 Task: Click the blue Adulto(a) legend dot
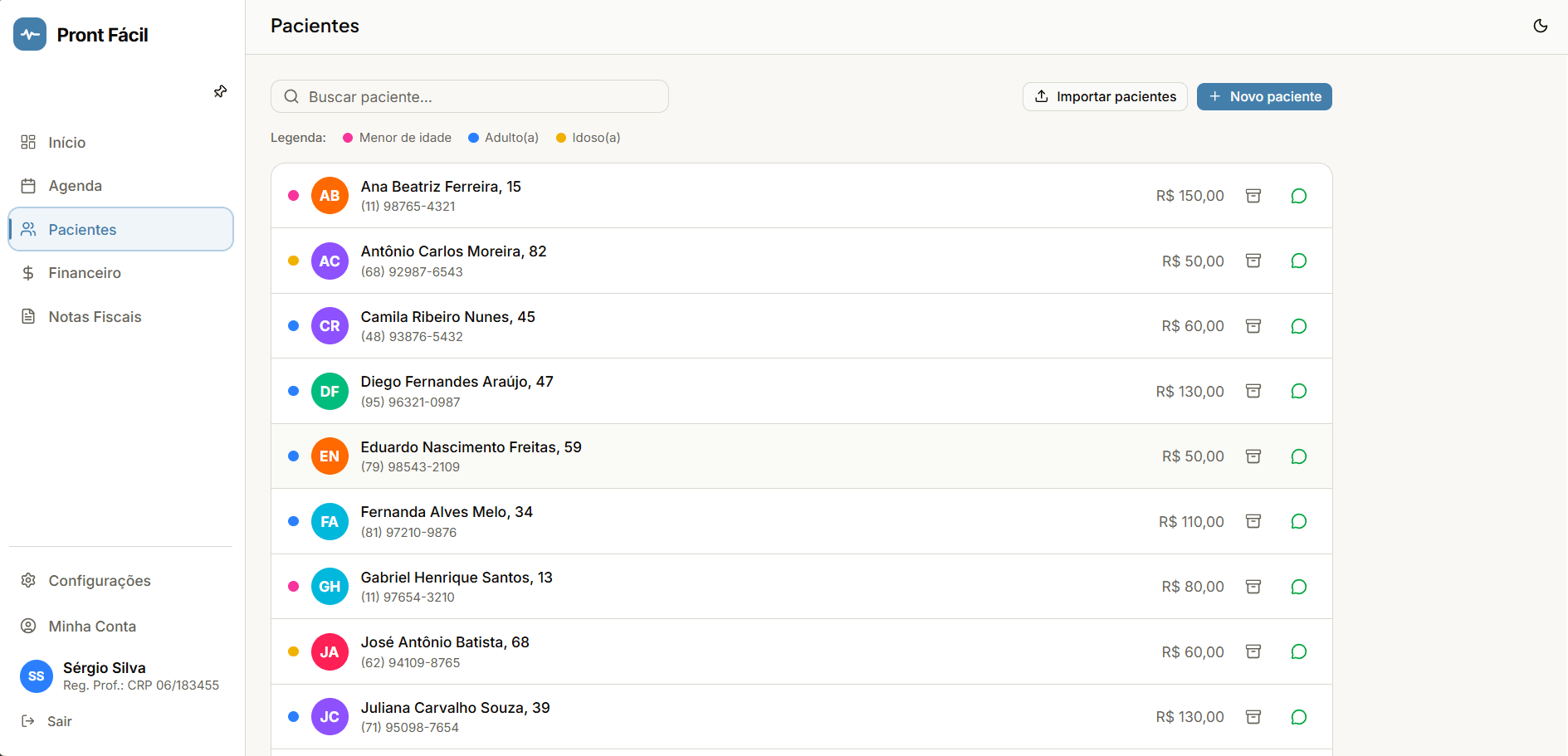473,138
